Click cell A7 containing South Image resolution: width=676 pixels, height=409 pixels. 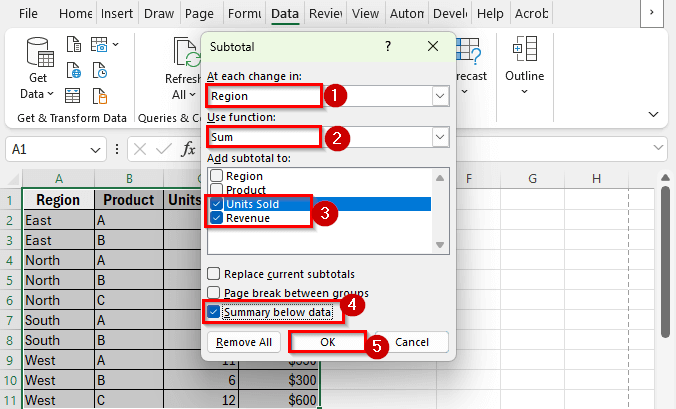click(x=59, y=320)
